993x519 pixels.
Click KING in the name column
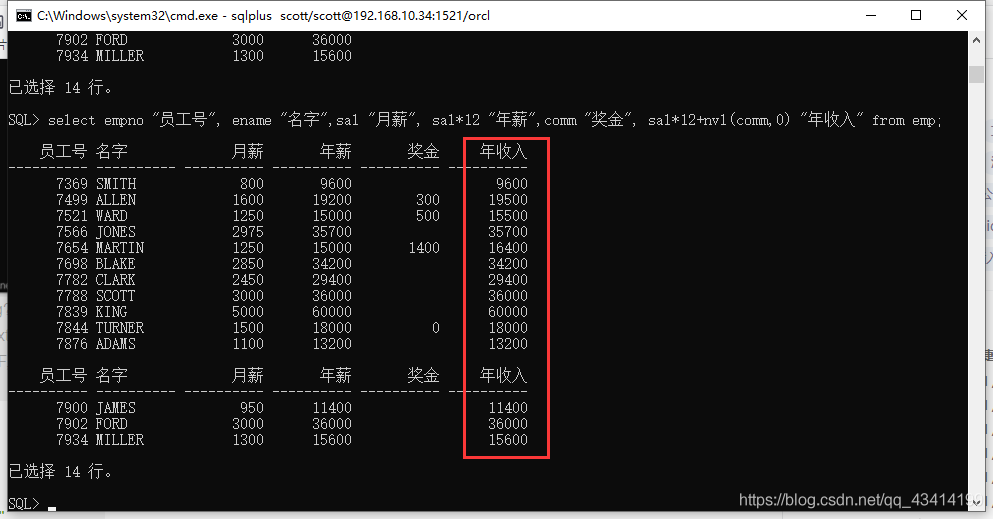(111, 311)
